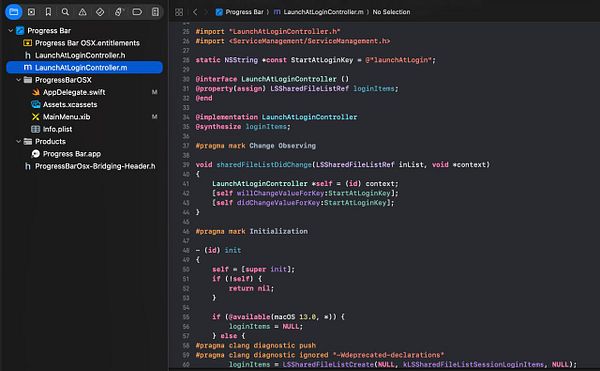Select Progress Bar.app product
Image resolution: width=600 pixels, height=371 pixels.
tap(72, 154)
